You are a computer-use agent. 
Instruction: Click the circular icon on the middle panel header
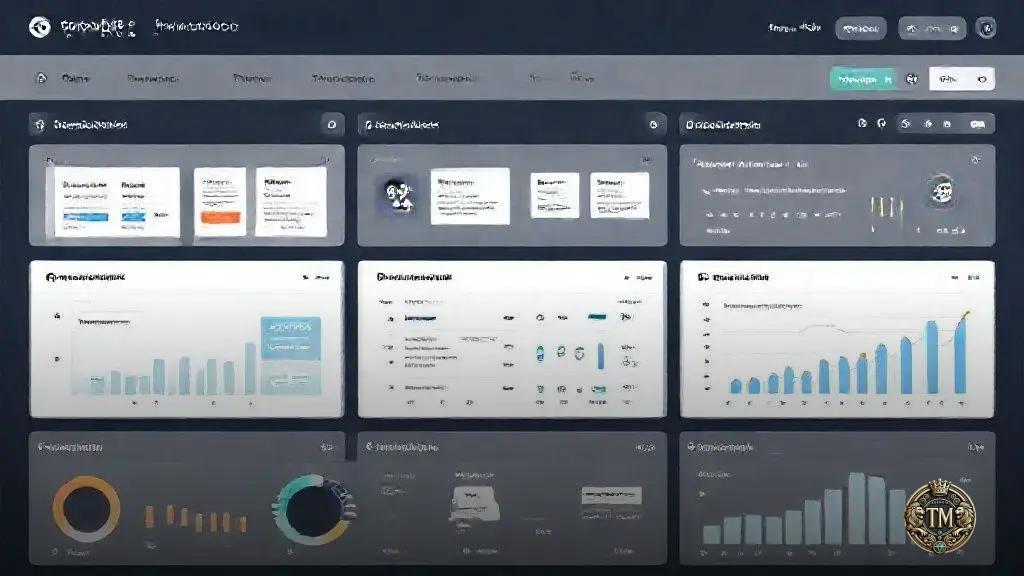click(653, 125)
